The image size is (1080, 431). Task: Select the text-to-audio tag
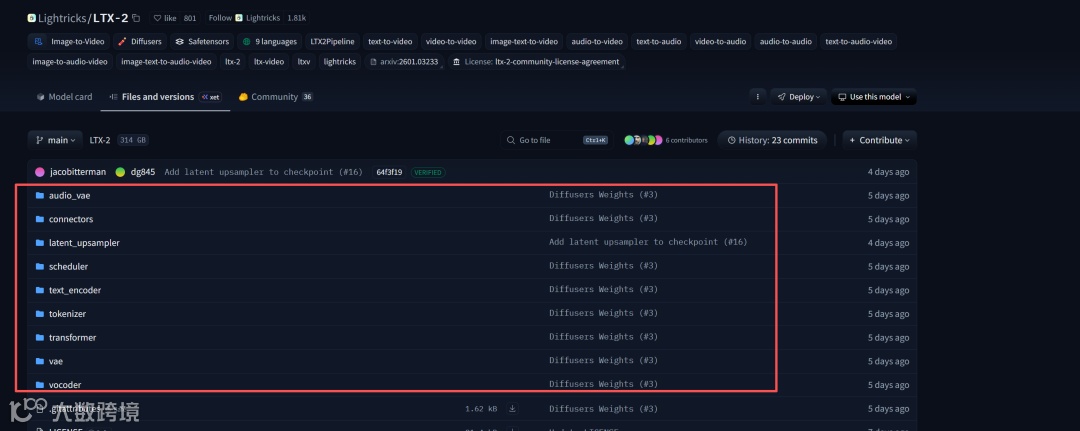[658, 41]
